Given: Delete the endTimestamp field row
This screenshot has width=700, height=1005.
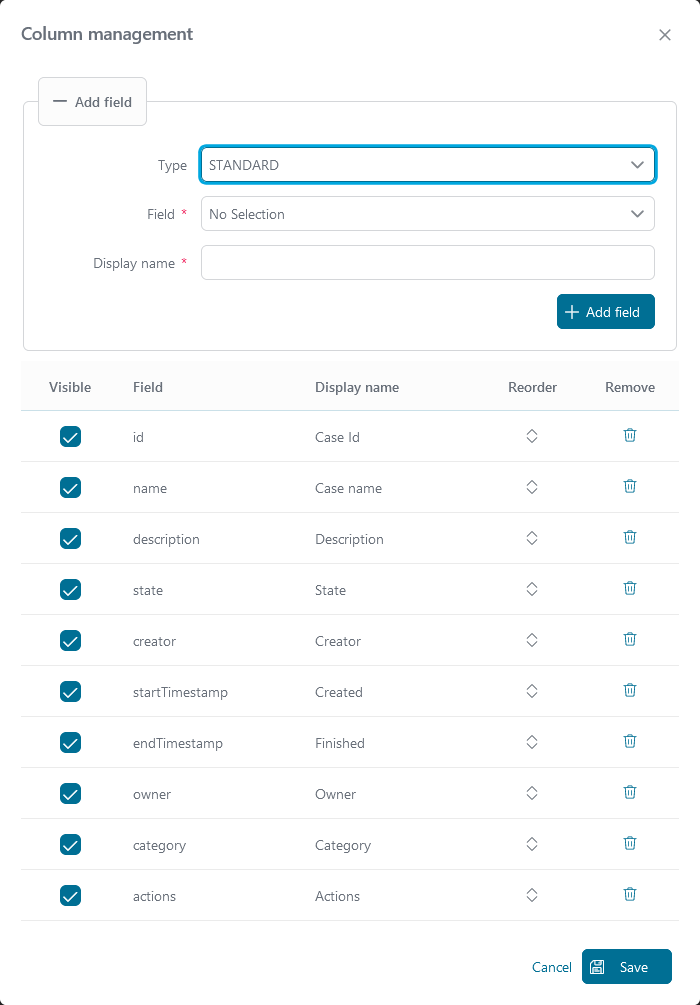Looking at the screenshot, I should (629, 742).
